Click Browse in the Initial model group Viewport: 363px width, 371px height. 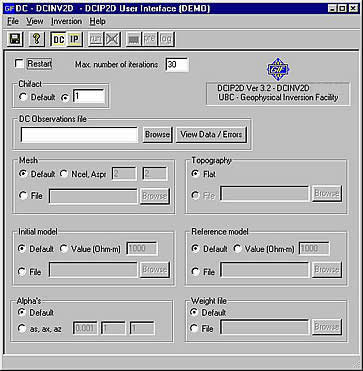point(155,270)
